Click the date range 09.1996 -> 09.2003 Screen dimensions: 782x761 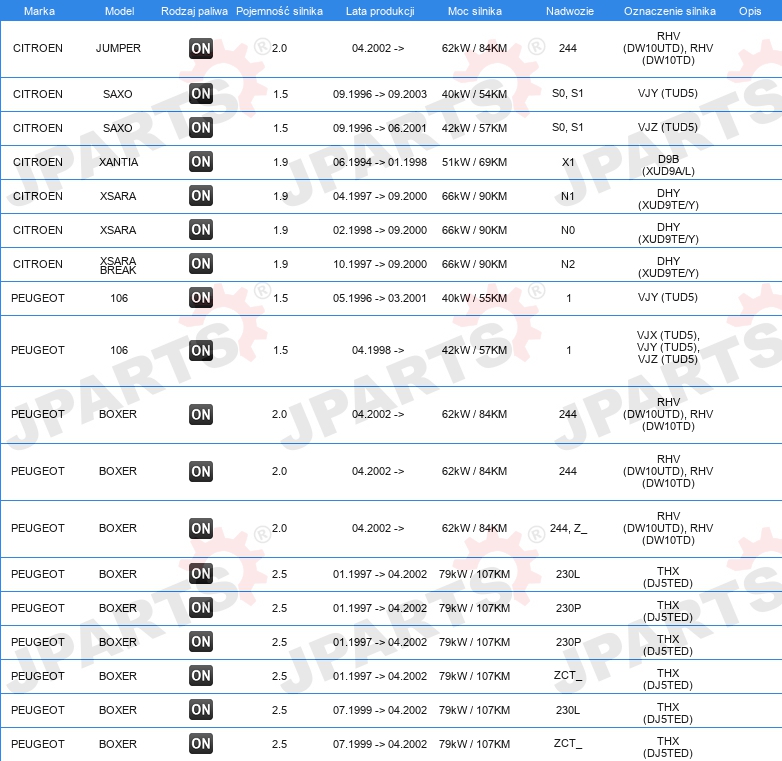point(380,94)
